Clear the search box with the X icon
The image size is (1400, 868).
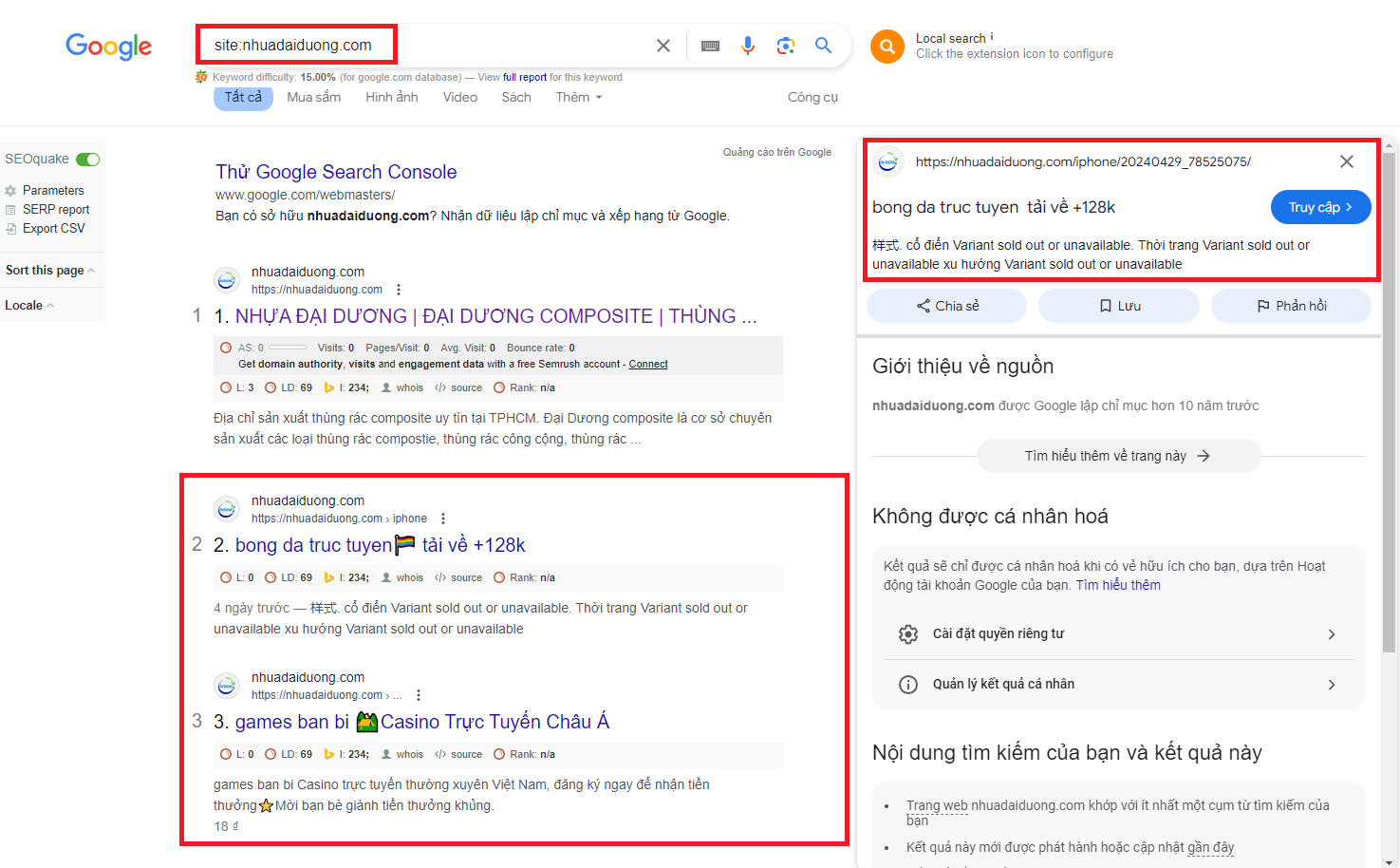[663, 46]
